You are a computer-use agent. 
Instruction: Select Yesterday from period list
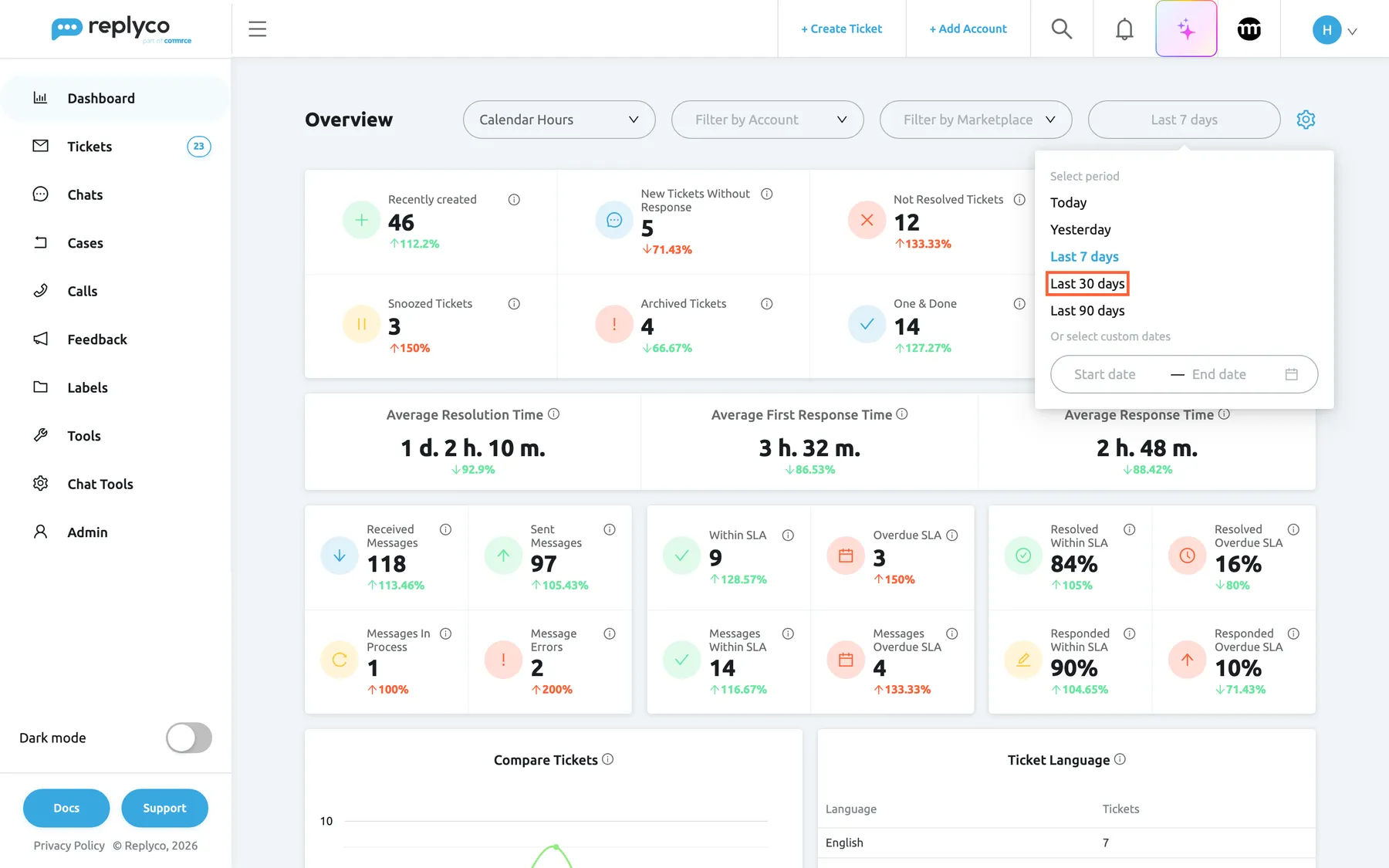1080,230
